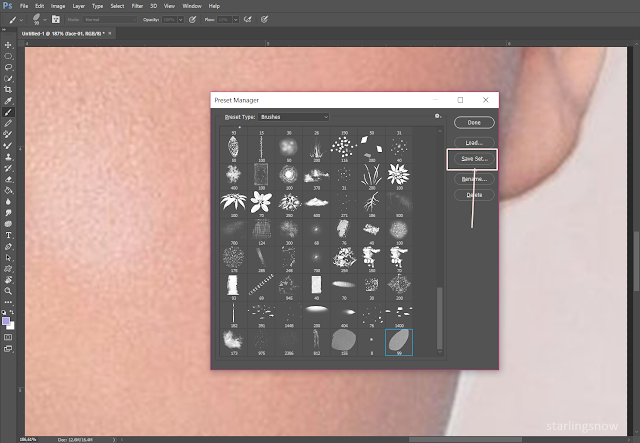Open the Edit Toolbar three-dots button
The height and width of the screenshot is (443, 640).
pos(8,302)
